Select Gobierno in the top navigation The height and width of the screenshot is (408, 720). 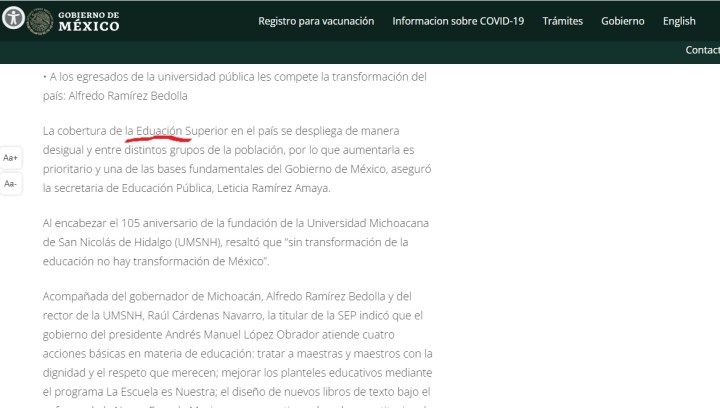pyautogui.click(x=623, y=21)
